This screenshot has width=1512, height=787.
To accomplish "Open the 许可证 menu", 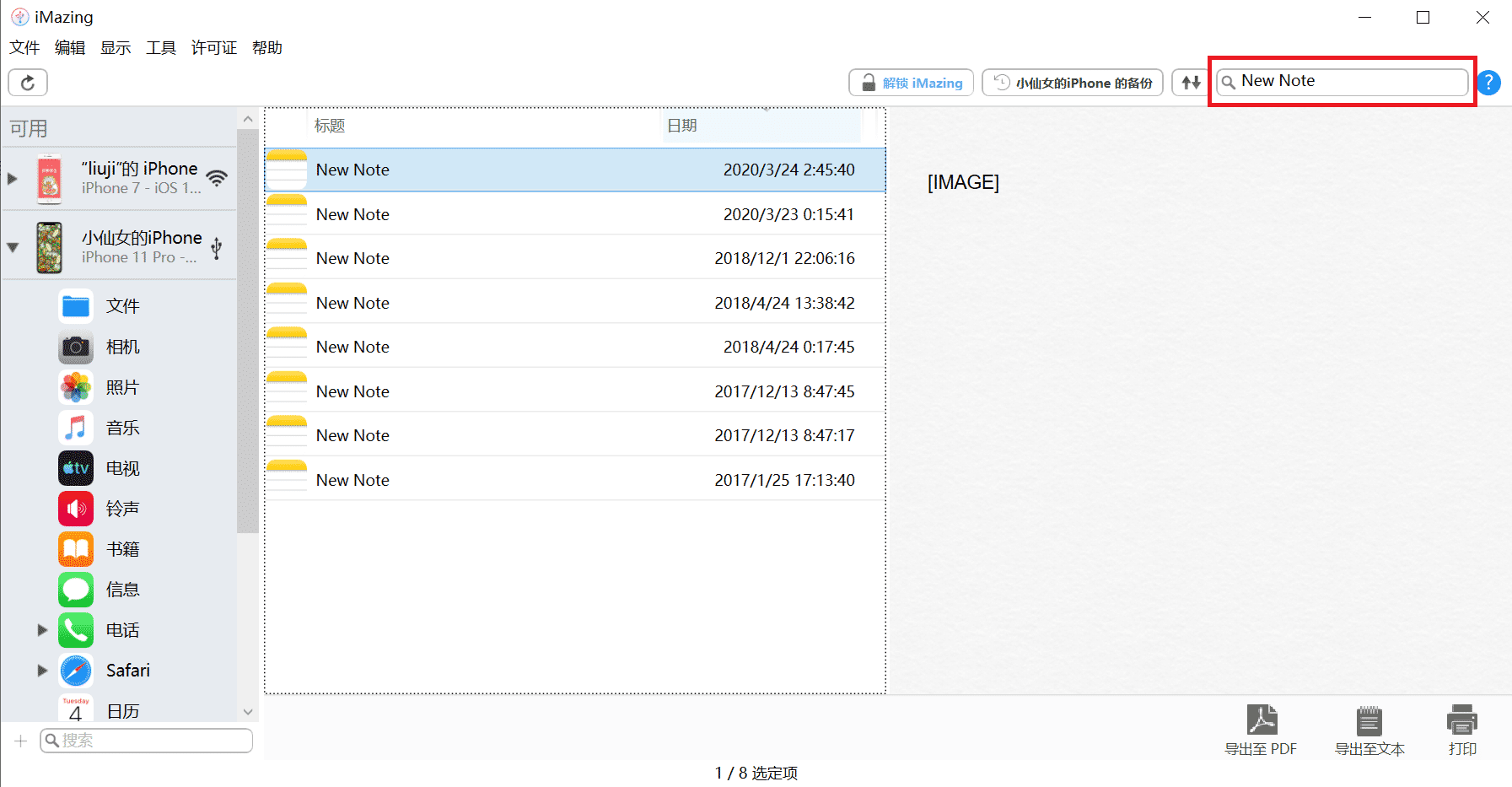I will 213,48.
